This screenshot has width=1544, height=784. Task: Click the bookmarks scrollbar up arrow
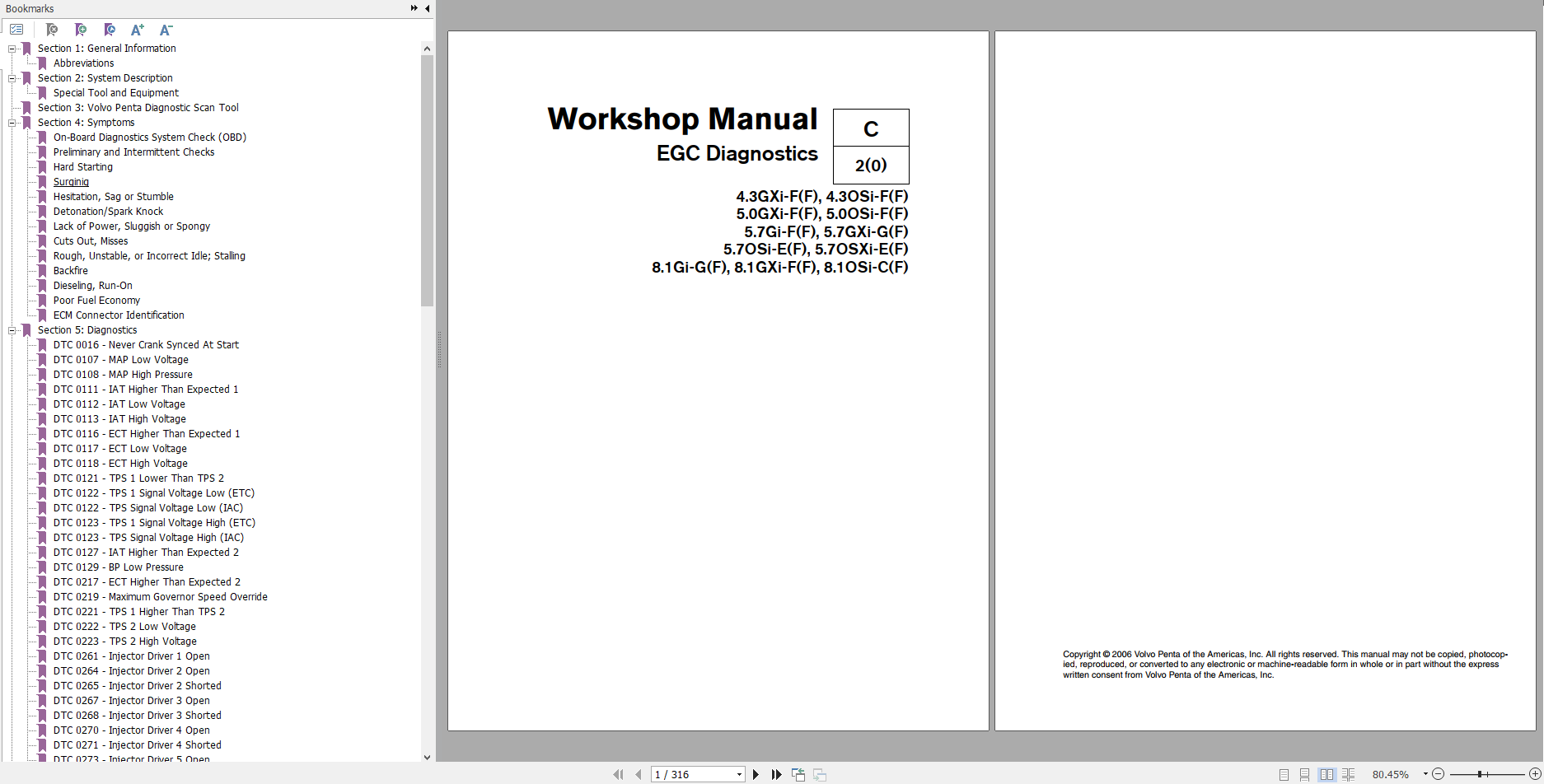427,49
